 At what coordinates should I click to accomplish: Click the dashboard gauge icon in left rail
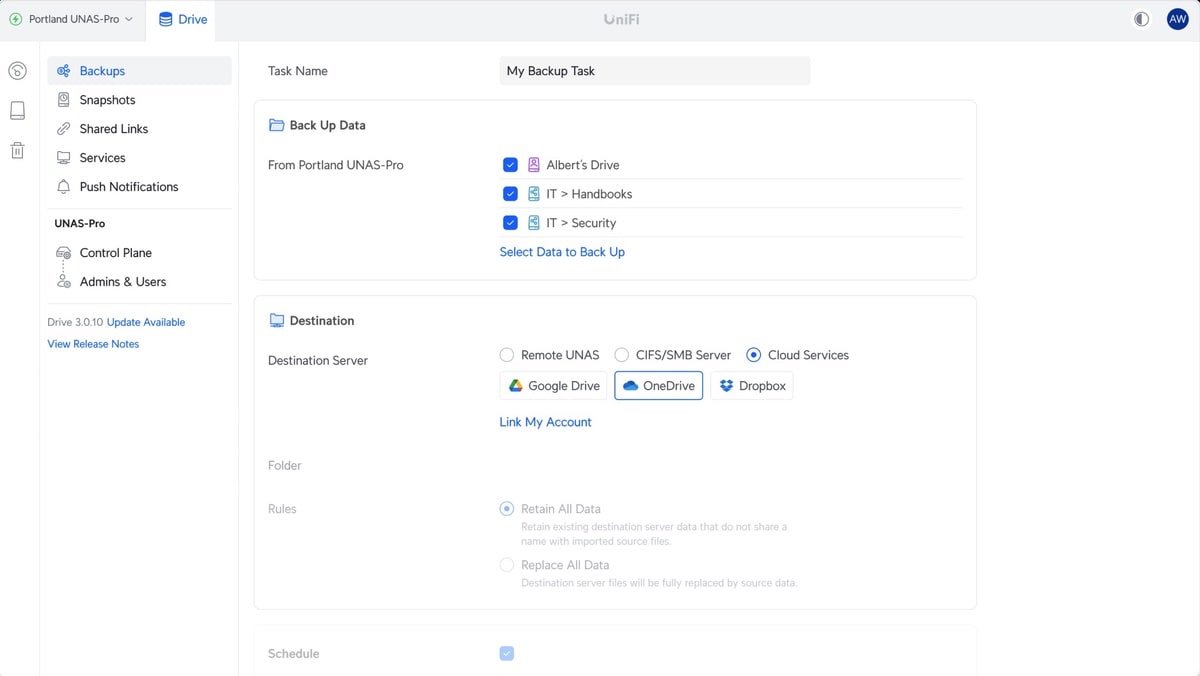pyautogui.click(x=17, y=71)
